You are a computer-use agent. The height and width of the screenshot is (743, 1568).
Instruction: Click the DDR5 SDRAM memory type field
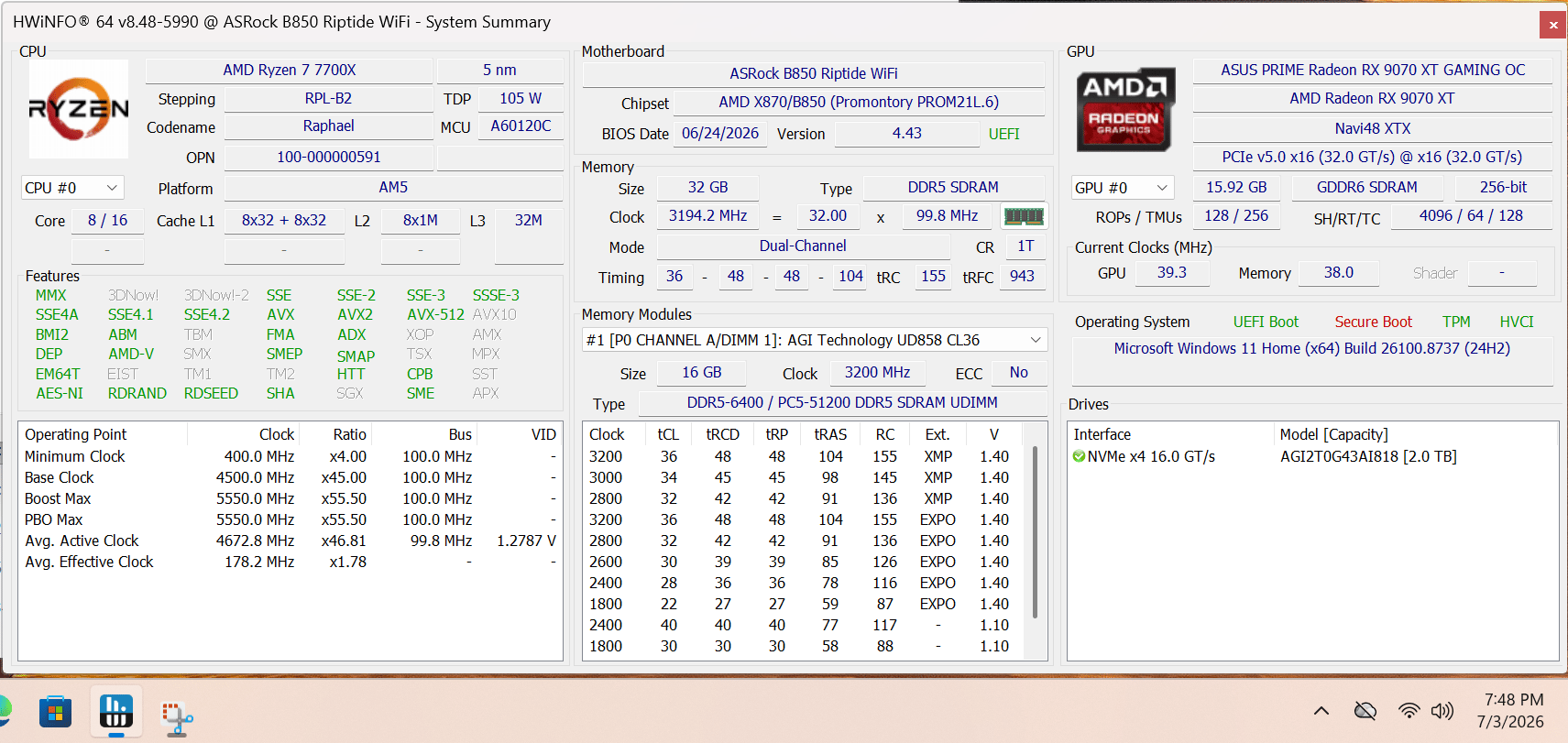pos(953,188)
